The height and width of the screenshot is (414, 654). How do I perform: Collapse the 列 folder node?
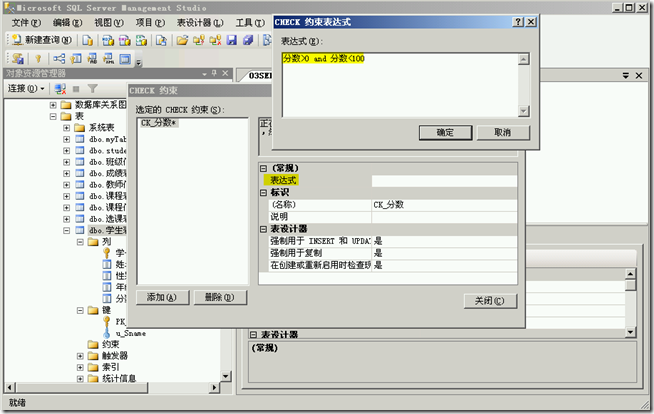[80, 242]
